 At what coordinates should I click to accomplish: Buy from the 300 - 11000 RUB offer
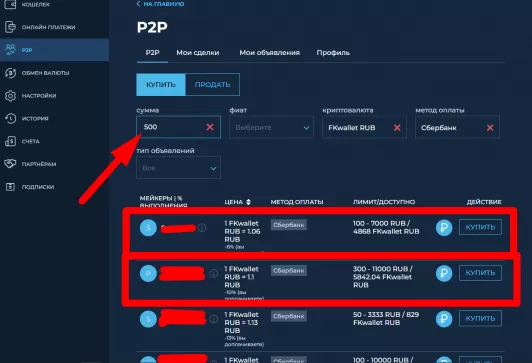480,273
